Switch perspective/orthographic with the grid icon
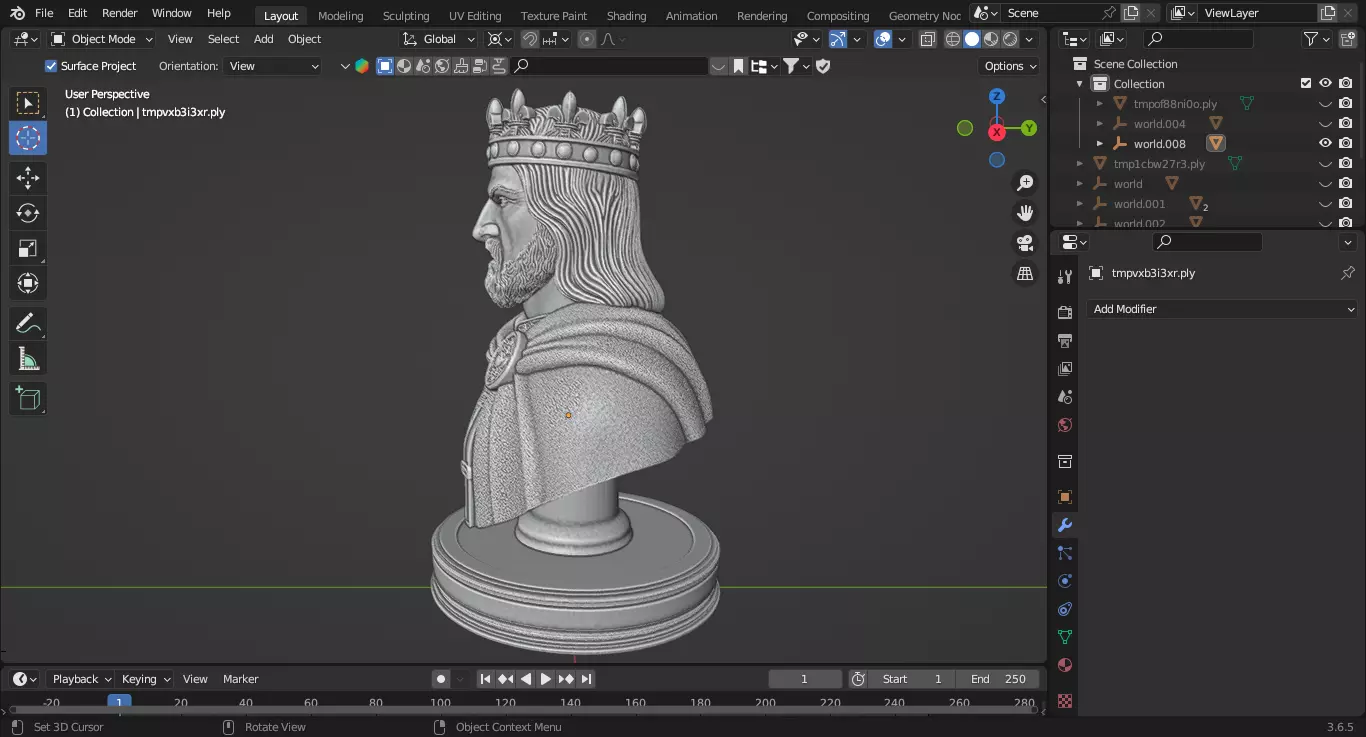The height and width of the screenshot is (737, 1366). pos(1025,273)
